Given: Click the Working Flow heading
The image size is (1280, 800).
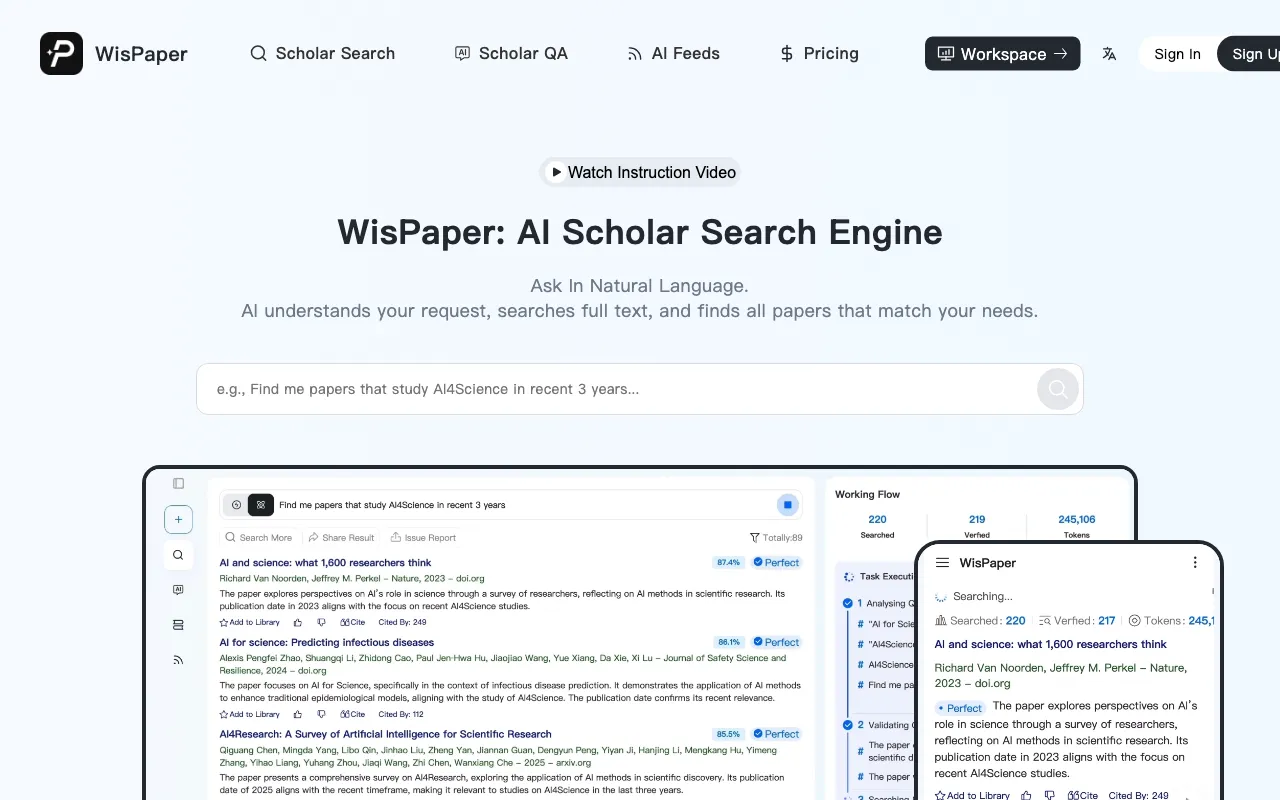Looking at the screenshot, I should pos(867,494).
